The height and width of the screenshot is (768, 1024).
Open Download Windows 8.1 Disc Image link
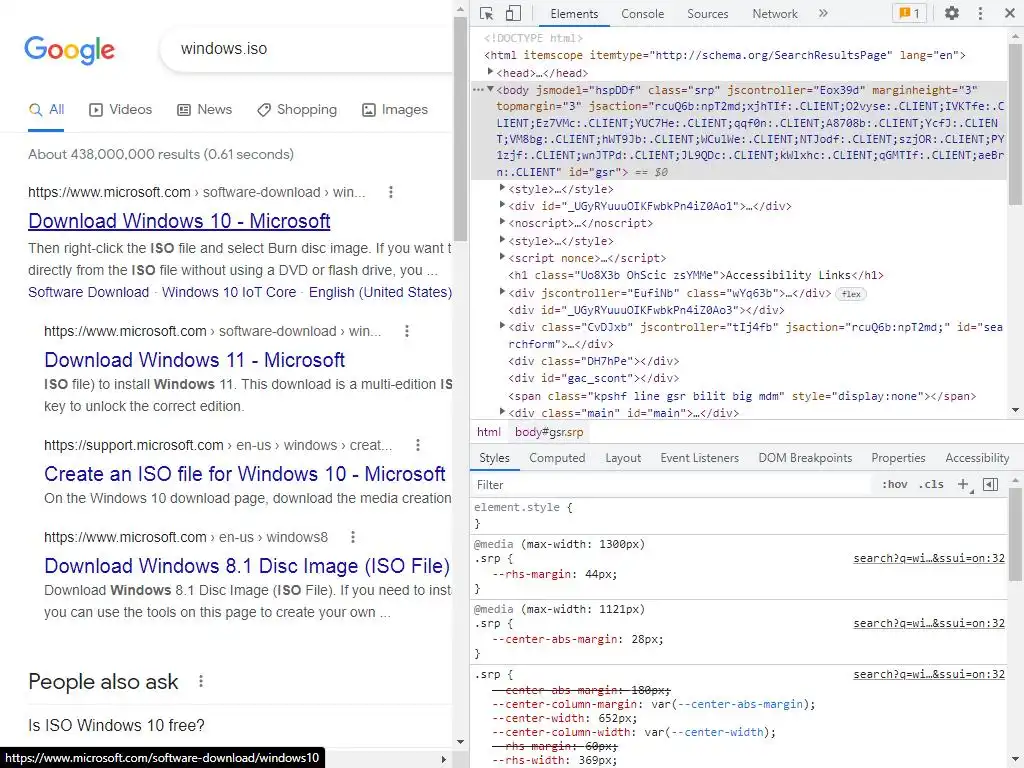click(x=247, y=566)
